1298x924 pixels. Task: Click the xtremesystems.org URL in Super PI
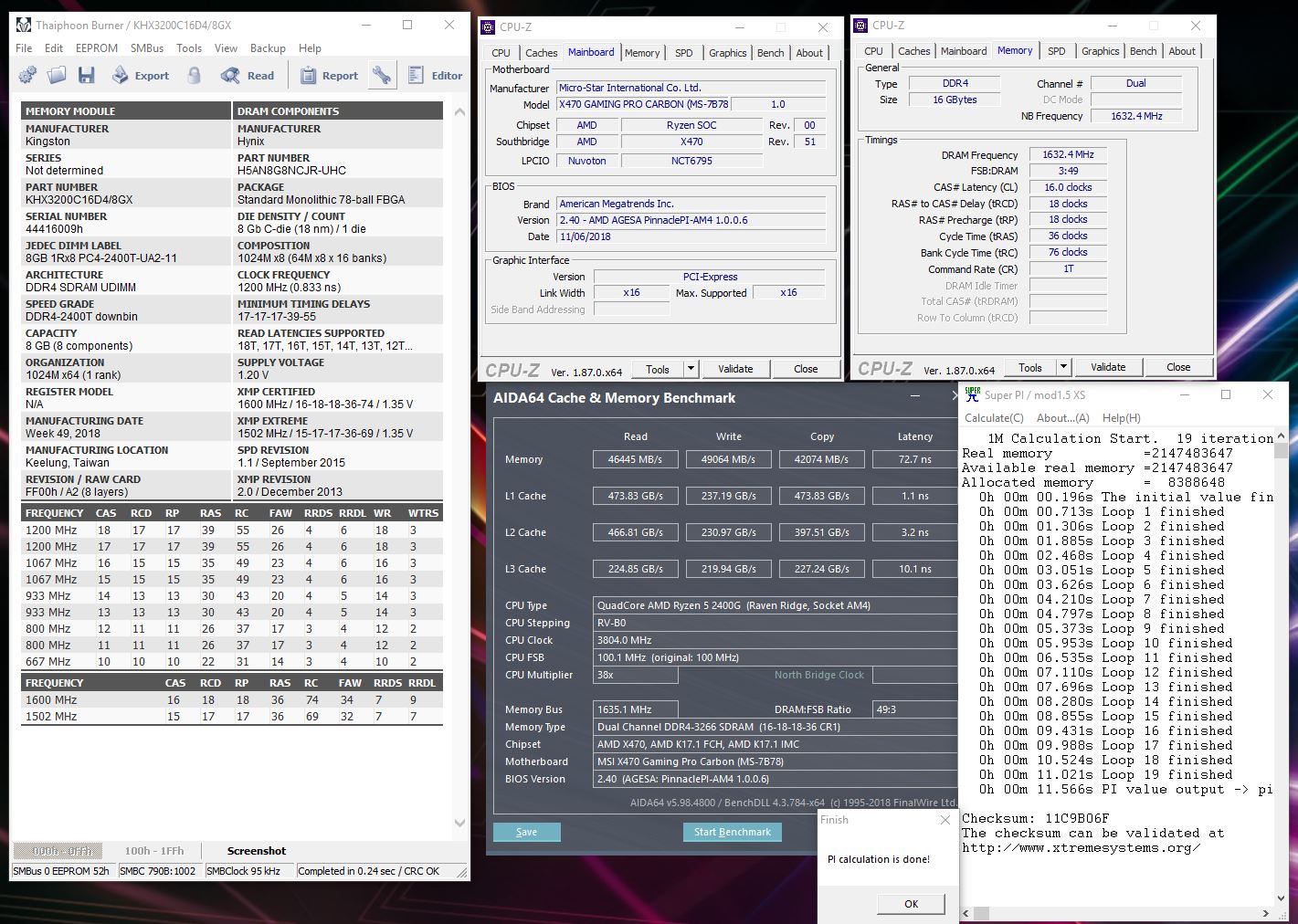(1081, 847)
